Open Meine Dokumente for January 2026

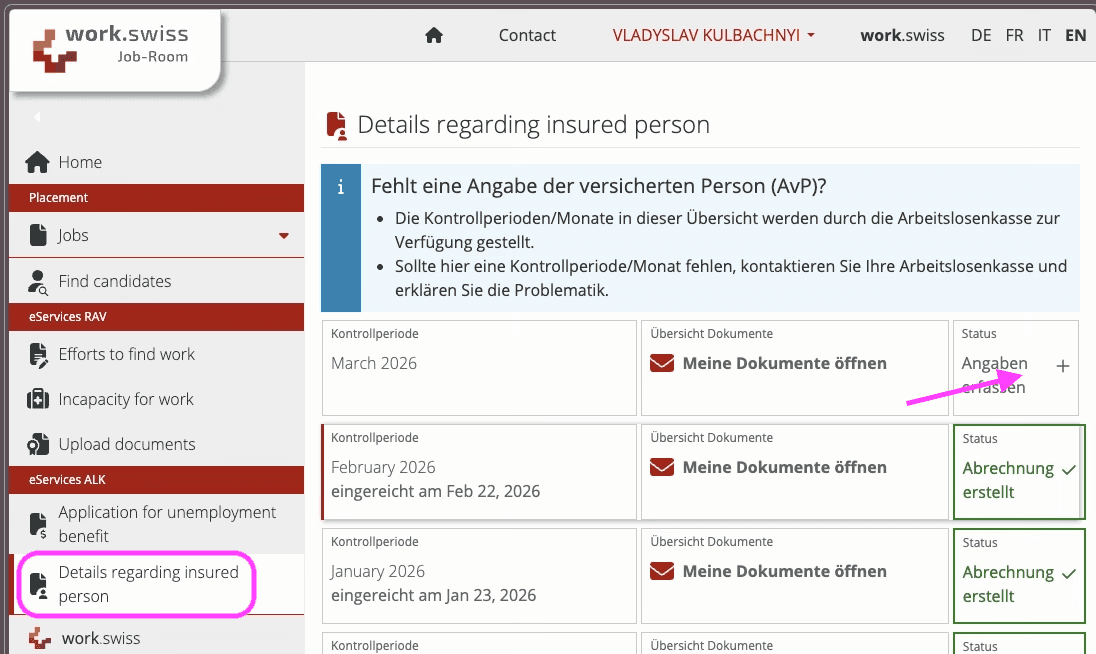coord(784,572)
